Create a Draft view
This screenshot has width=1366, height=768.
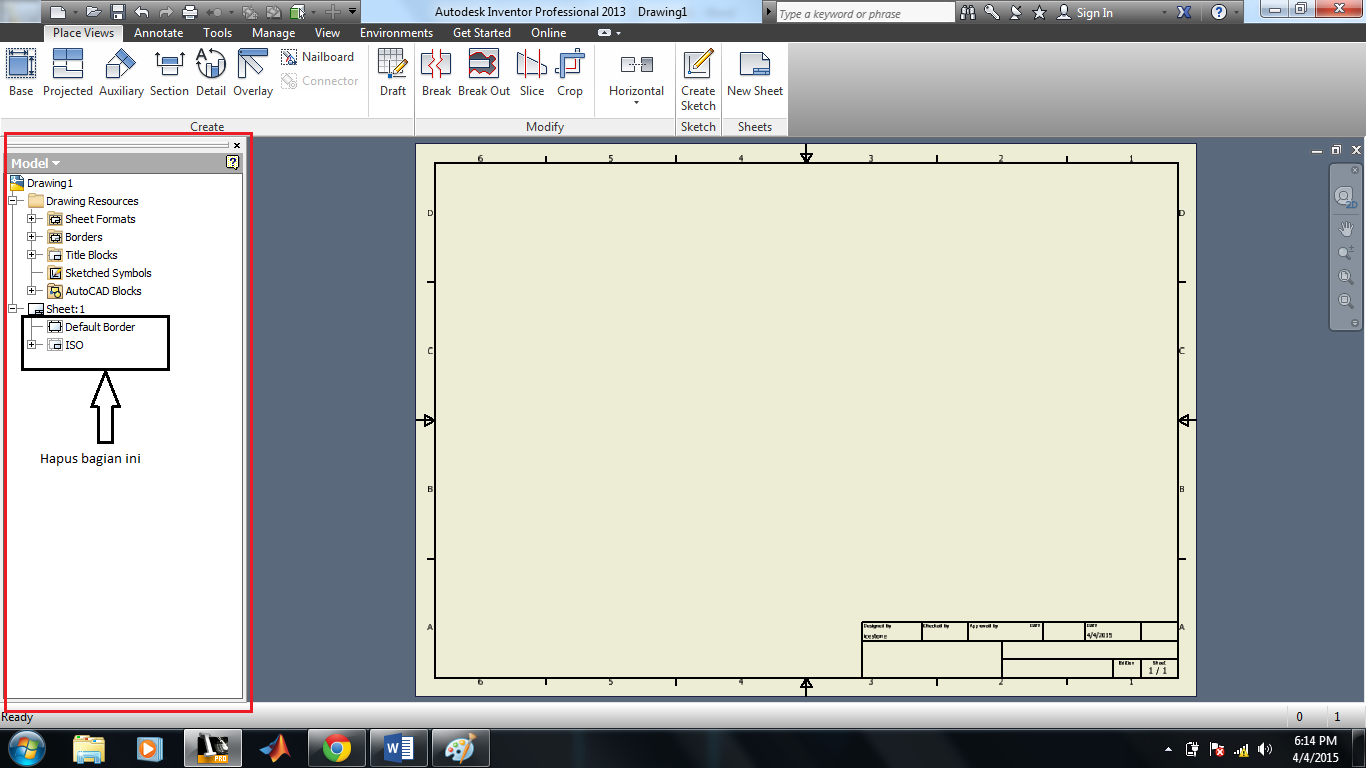pyautogui.click(x=393, y=73)
